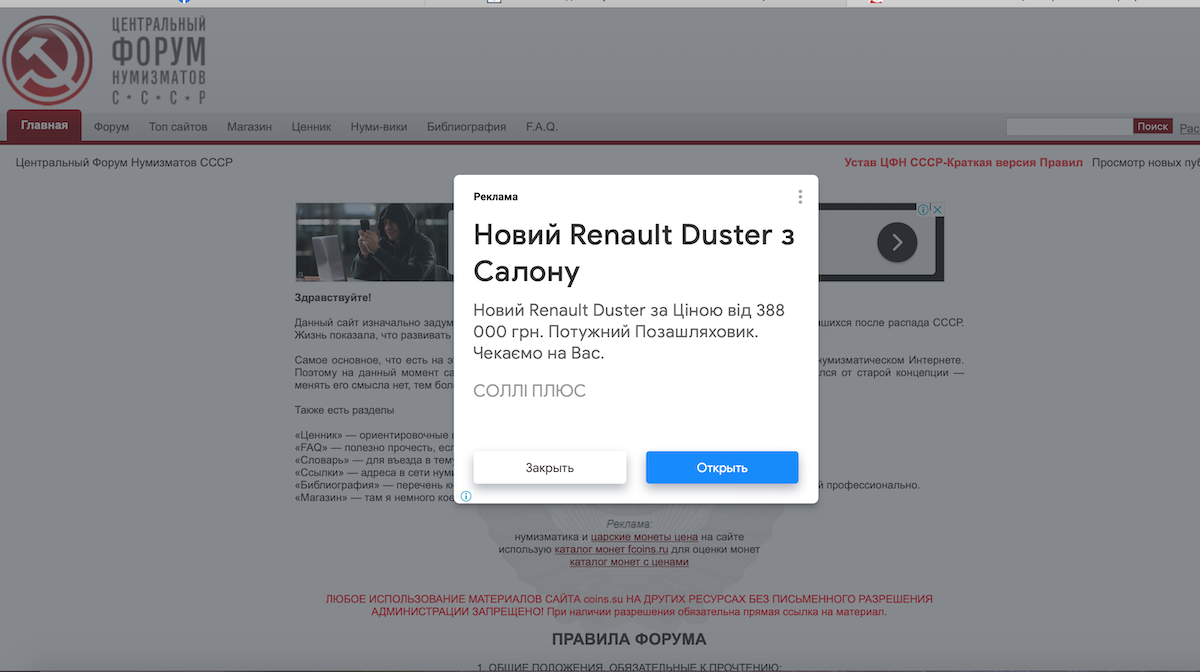1200x672 pixels.
Task: Click the Здравствуйте! greeting text
Action: point(333,298)
